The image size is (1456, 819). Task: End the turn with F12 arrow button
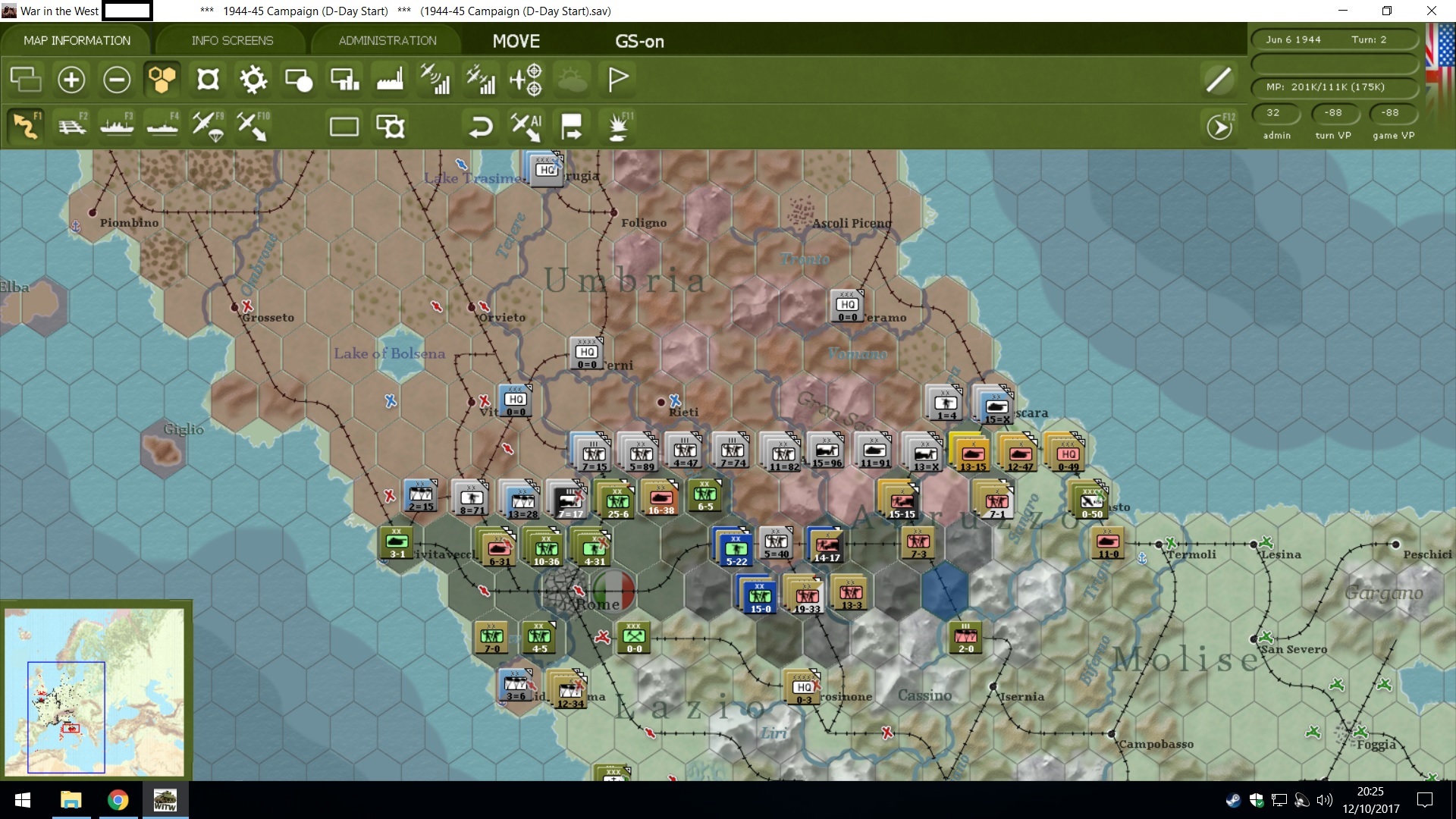pyautogui.click(x=1219, y=126)
